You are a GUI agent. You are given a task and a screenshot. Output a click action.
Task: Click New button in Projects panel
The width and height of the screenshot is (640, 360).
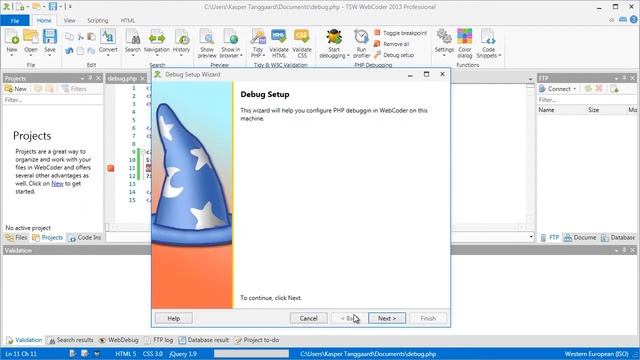16,89
